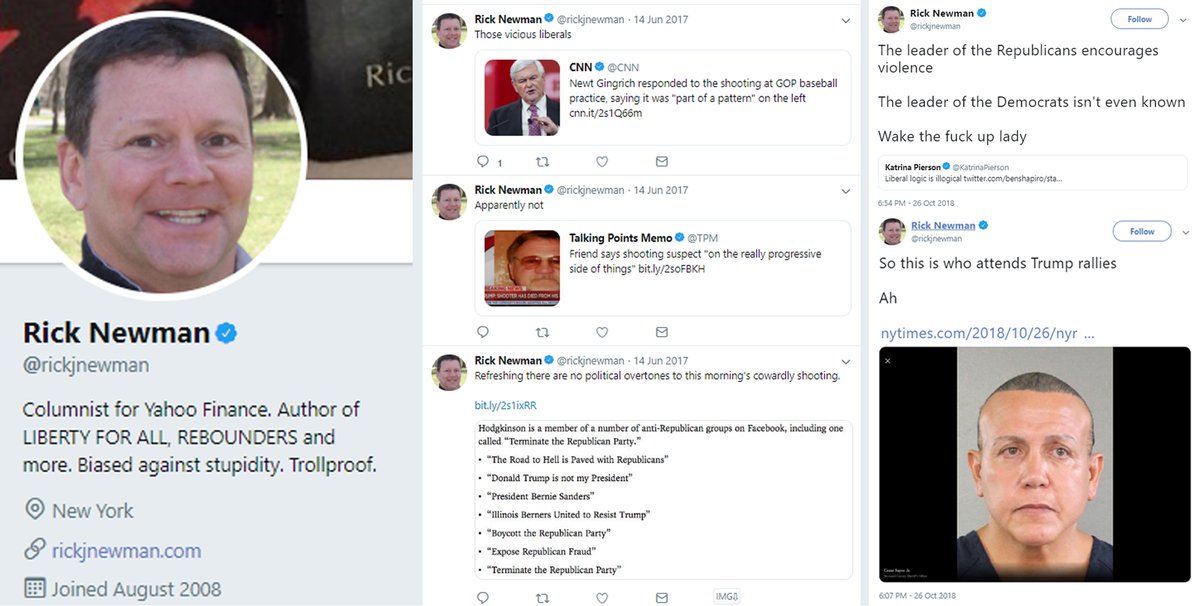View Rick Newman's large profile photo
Viewport: 1200px width, 606px height.
(160, 150)
